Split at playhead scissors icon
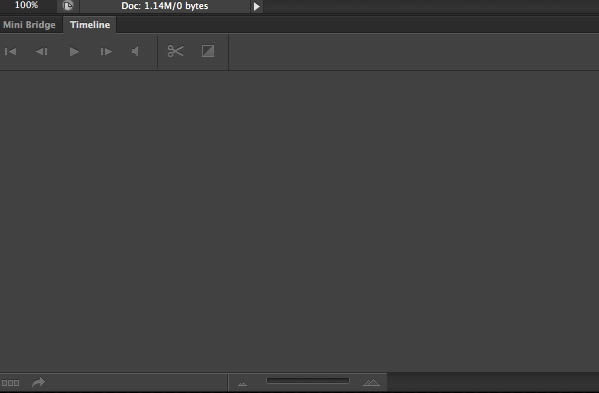The width and height of the screenshot is (599, 393). point(175,51)
